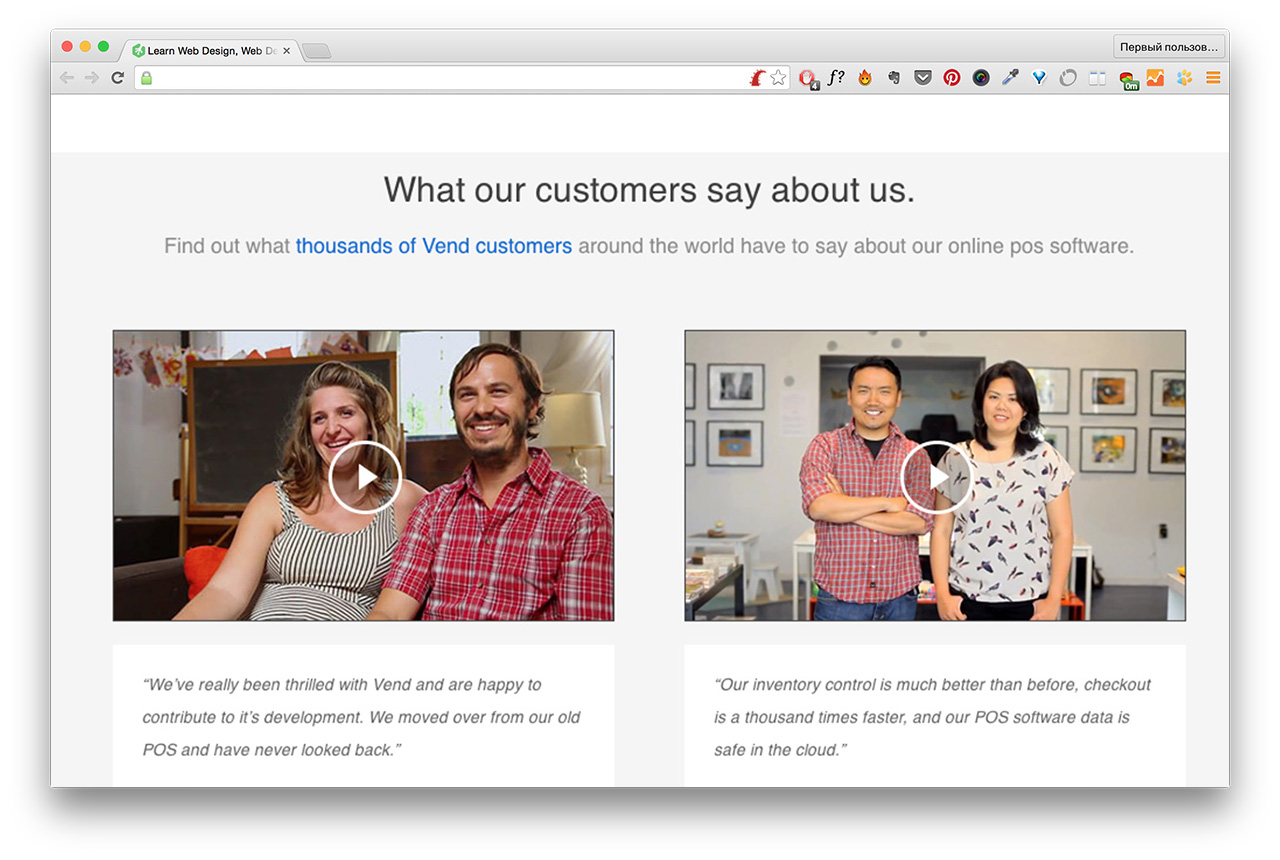Play the video of the couple on the couch
This screenshot has height=860, width=1280.
[365, 477]
